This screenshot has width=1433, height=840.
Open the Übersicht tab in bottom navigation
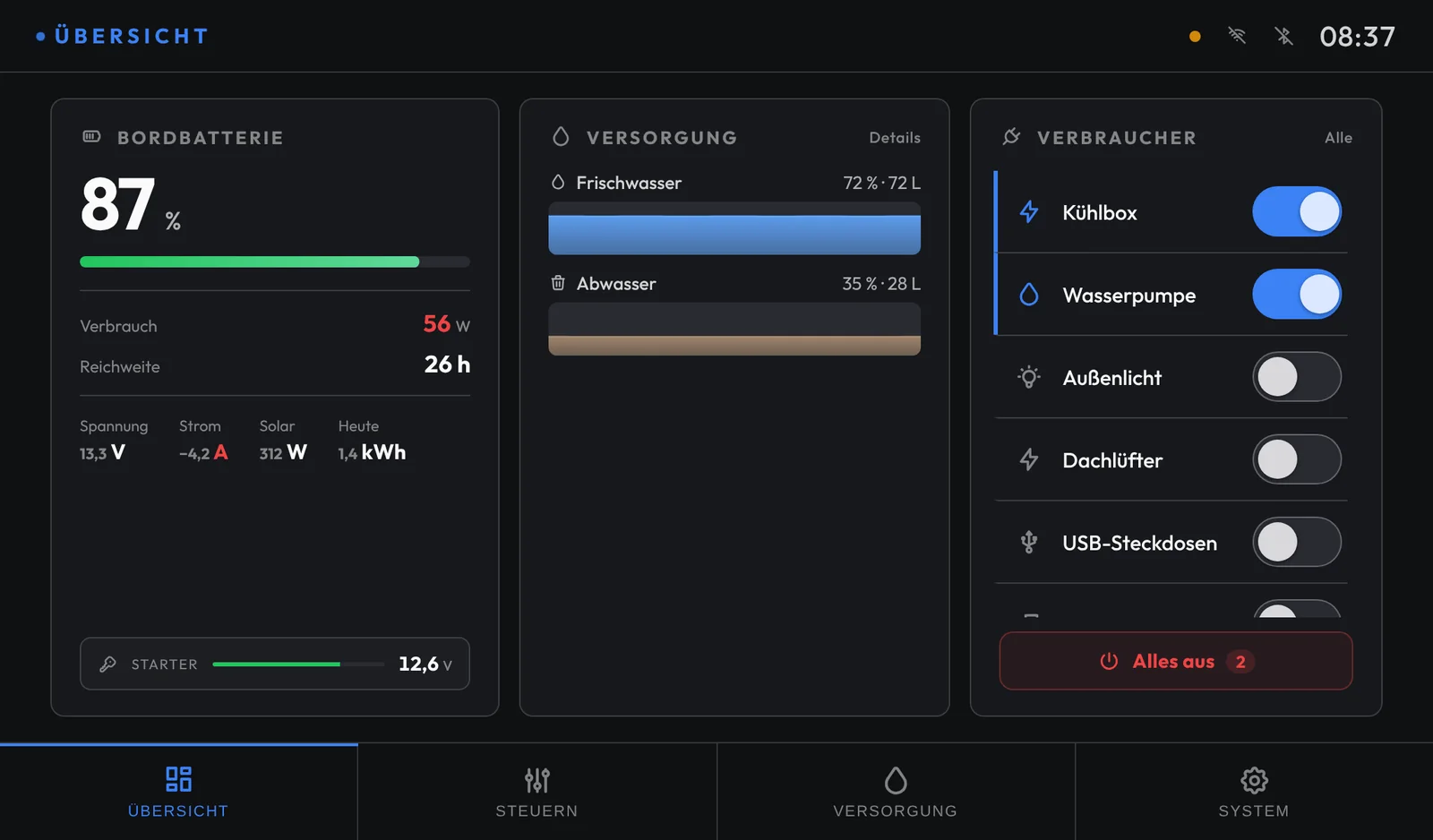pyautogui.click(x=178, y=792)
